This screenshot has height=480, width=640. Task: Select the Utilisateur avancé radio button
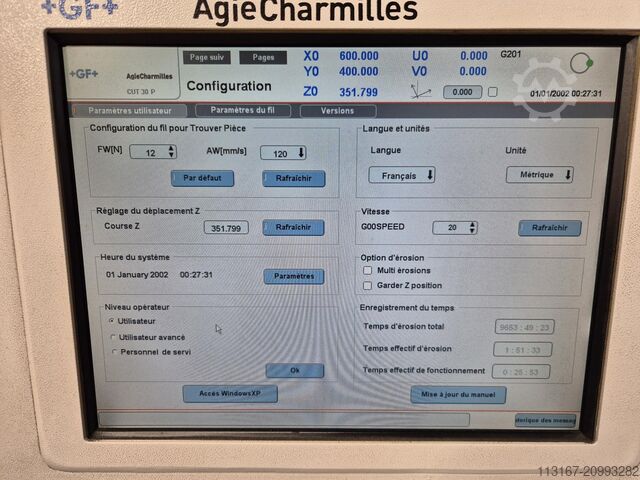[112, 337]
